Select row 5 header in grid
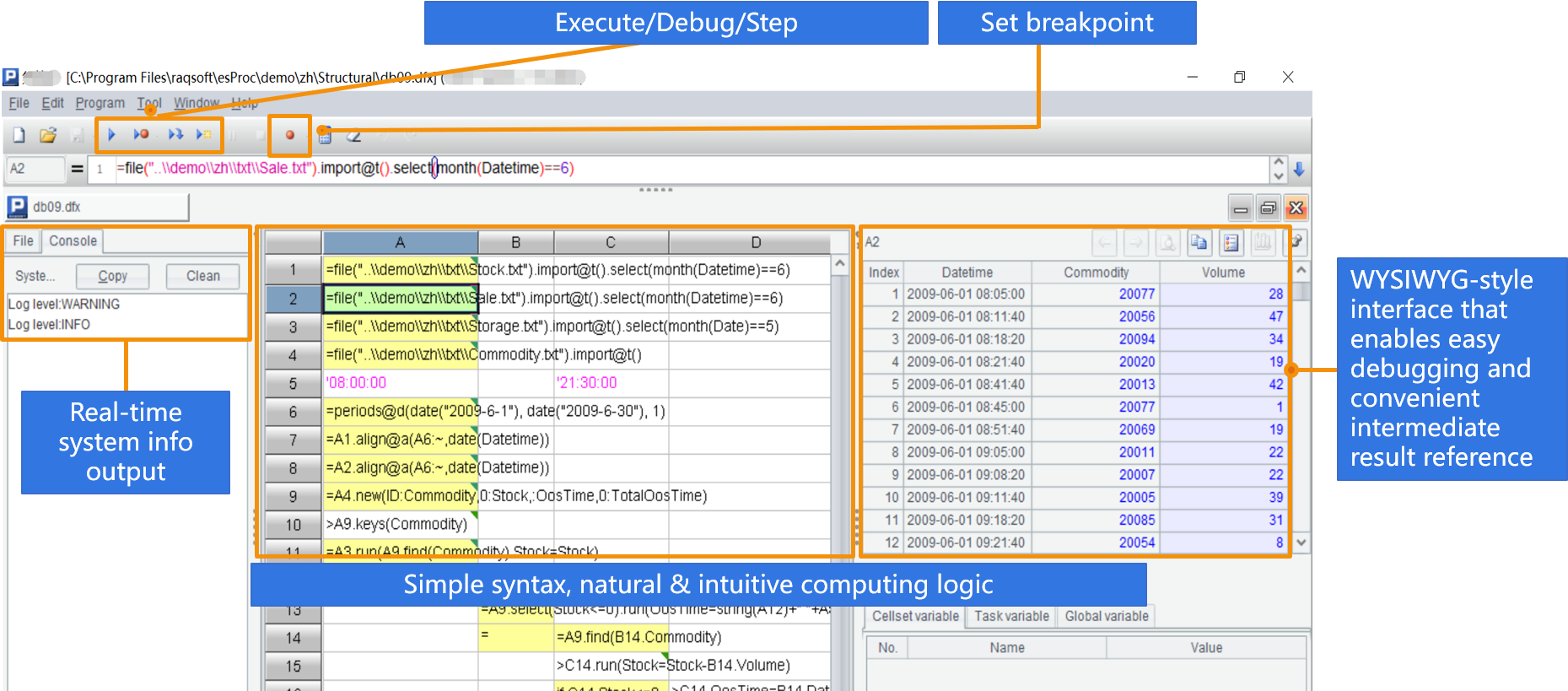 [293, 383]
